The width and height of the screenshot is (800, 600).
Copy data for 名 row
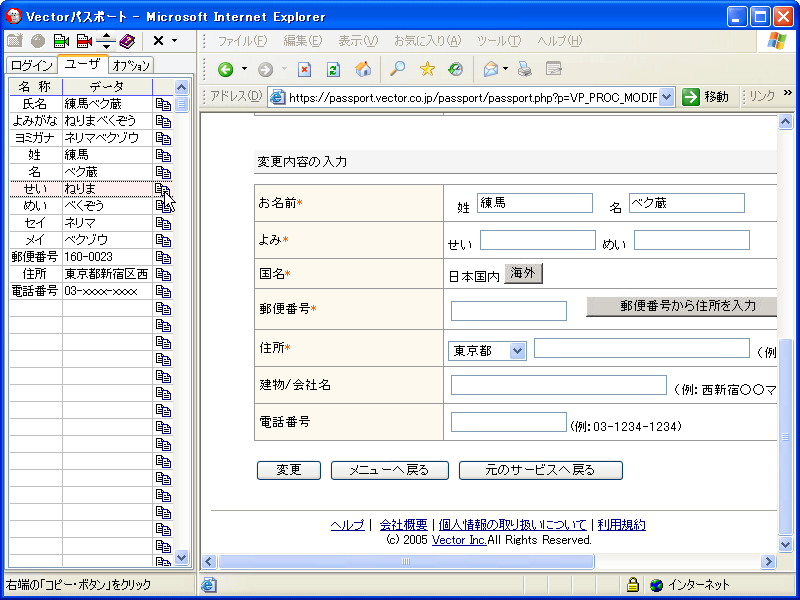(163, 172)
